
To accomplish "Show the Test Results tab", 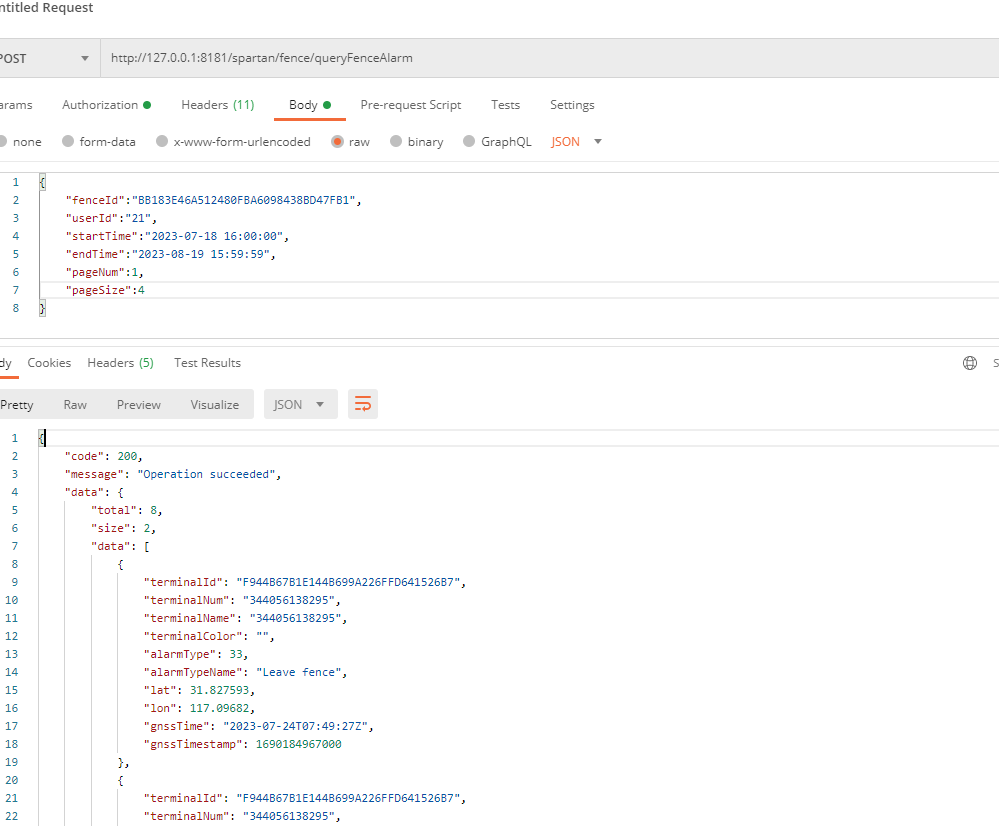I will pyautogui.click(x=207, y=363).
